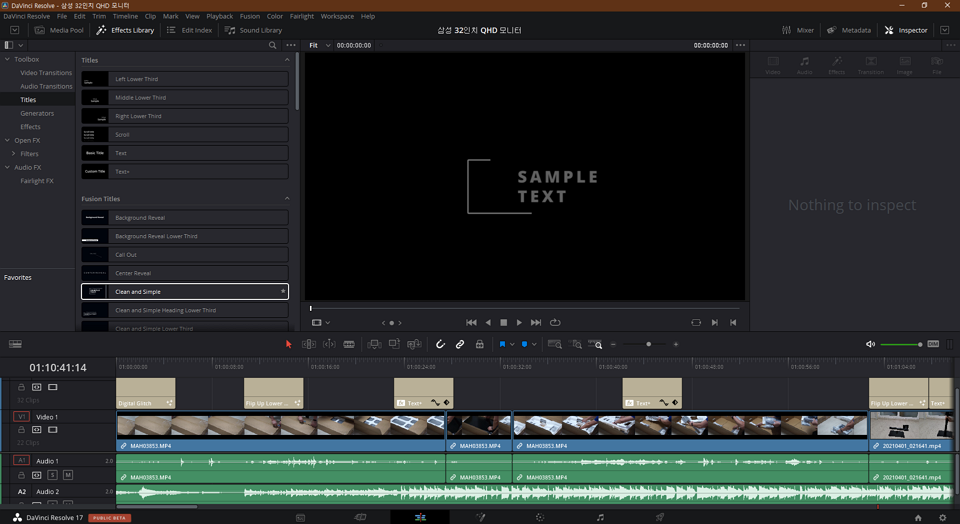Open flag color dropdown arrow
Image resolution: width=960 pixels, height=524 pixels.
coord(512,344)
